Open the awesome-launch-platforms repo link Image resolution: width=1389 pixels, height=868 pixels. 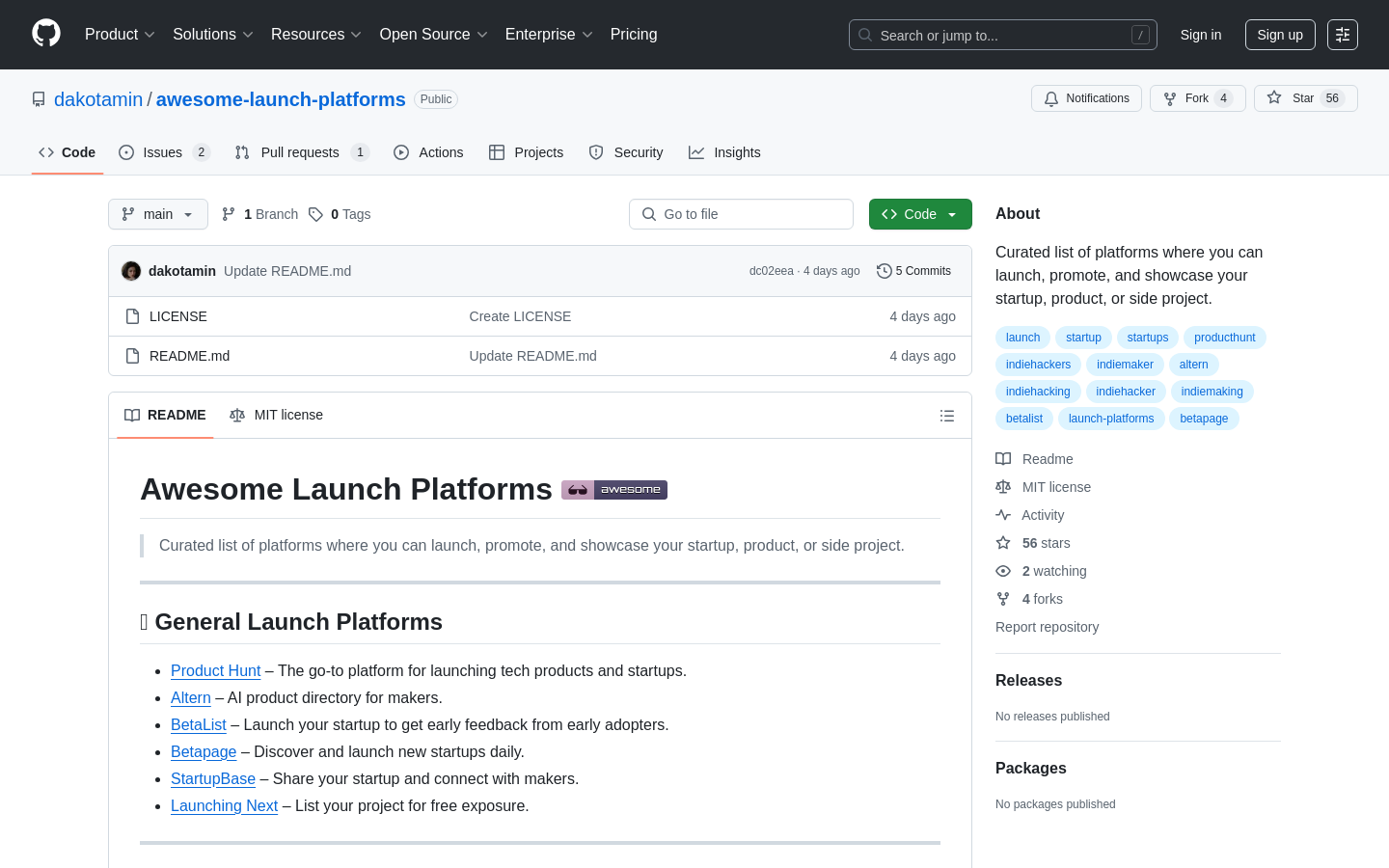tap(281, 99)
